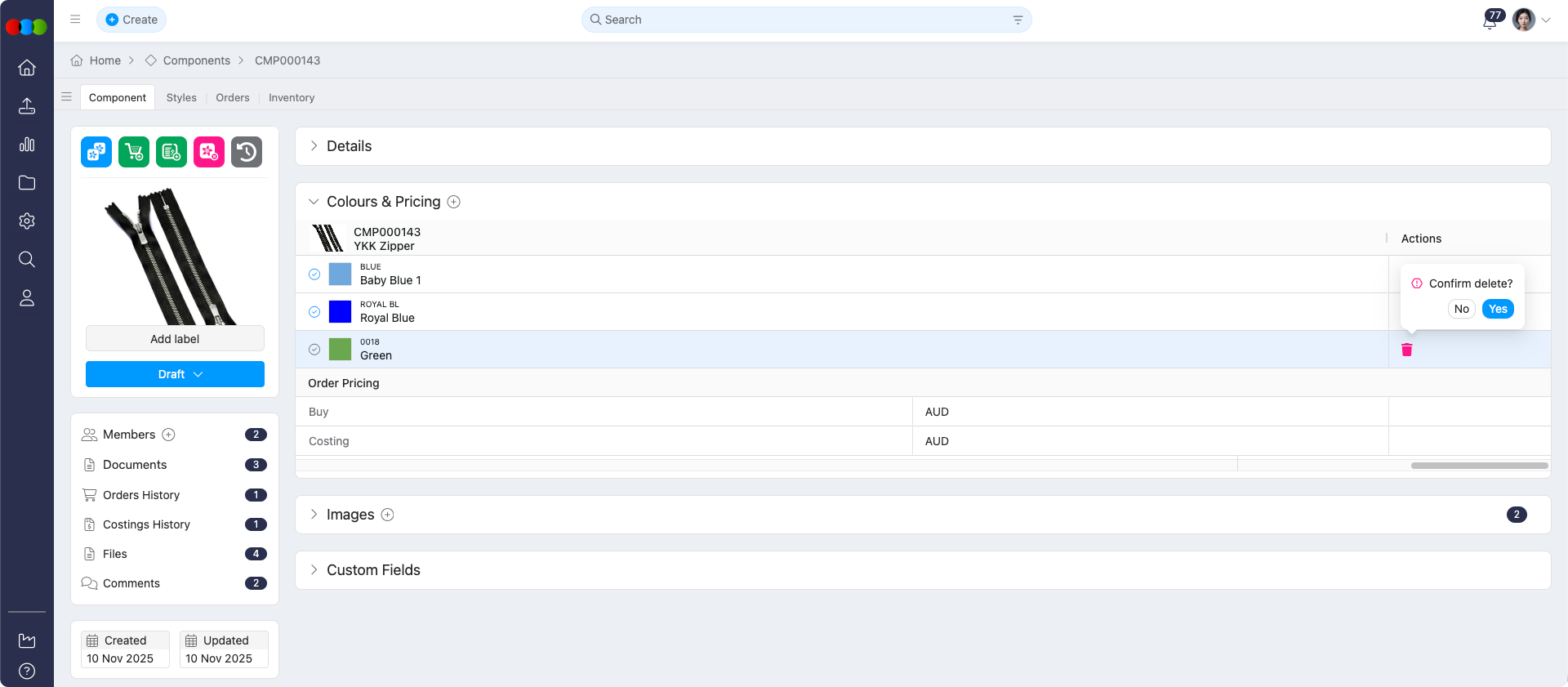Open the notifications bell icon

pos(1490,21)
